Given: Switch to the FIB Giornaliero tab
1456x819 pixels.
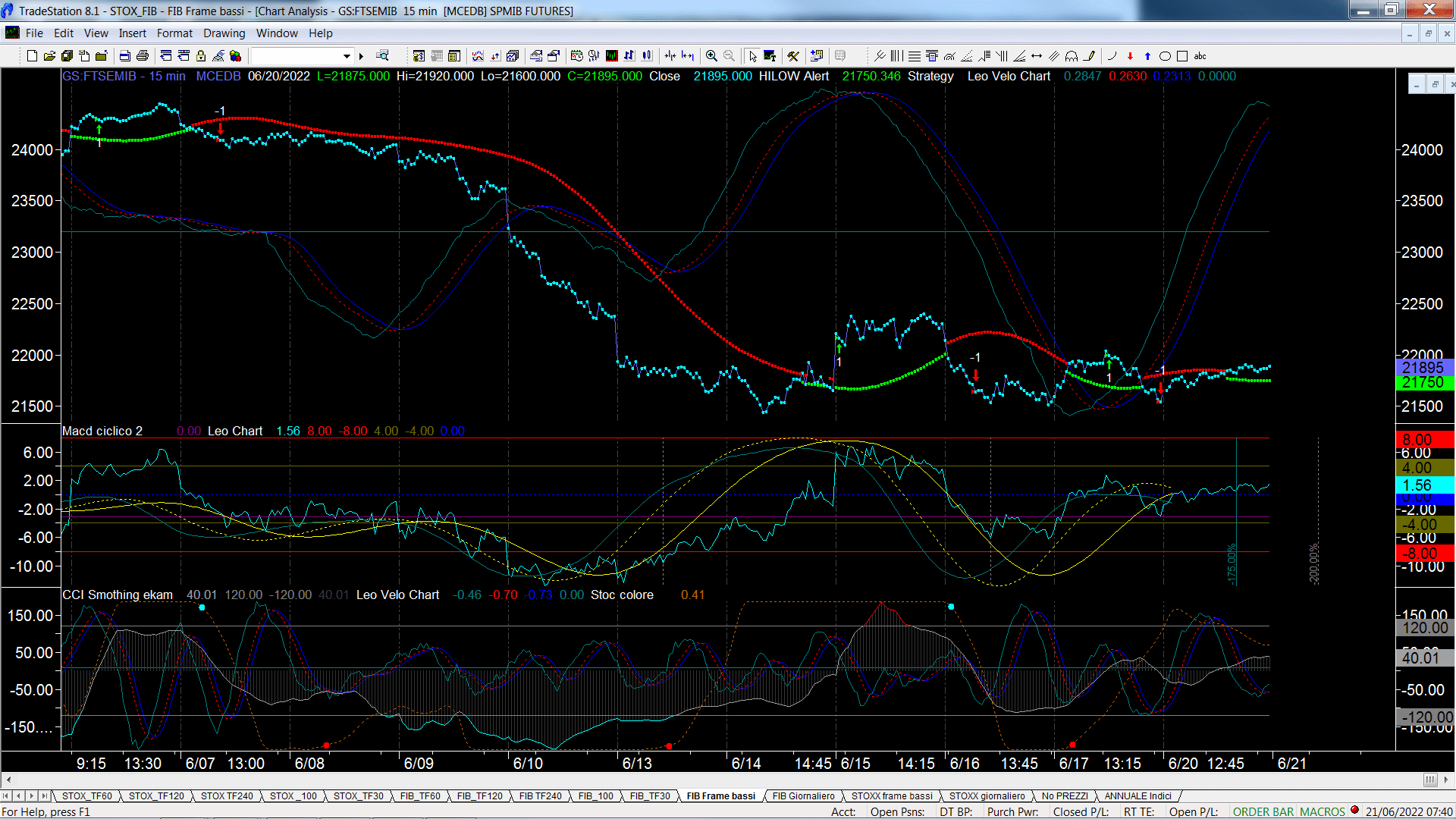Looking at the screenshot, I should tap(803, 796).
